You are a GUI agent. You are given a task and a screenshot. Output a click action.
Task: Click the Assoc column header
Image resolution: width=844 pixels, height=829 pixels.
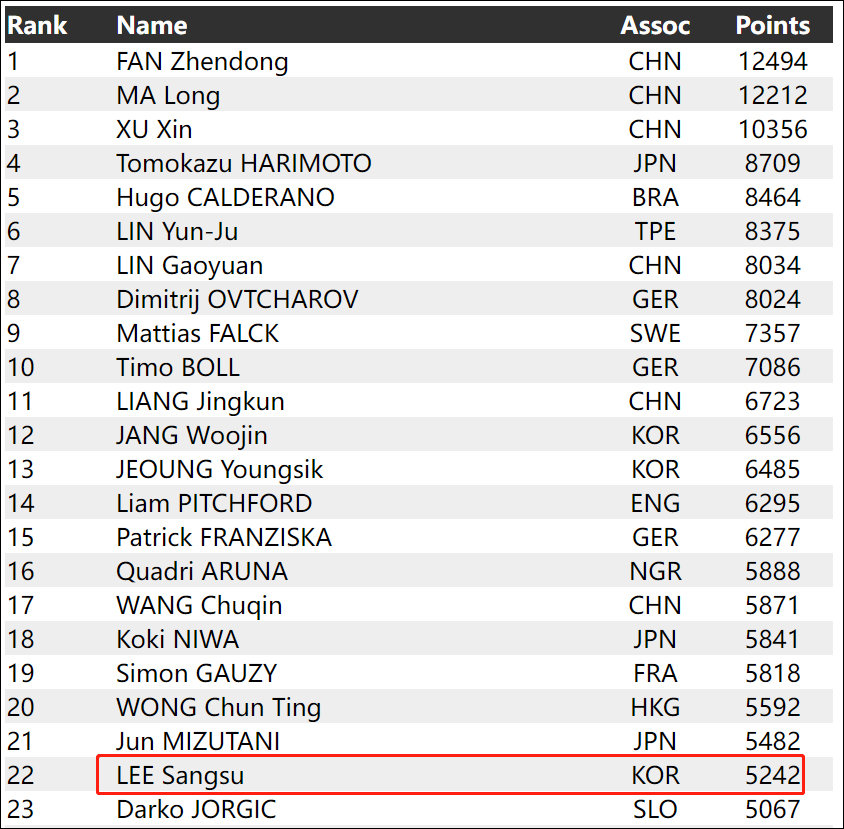[655, 26]
